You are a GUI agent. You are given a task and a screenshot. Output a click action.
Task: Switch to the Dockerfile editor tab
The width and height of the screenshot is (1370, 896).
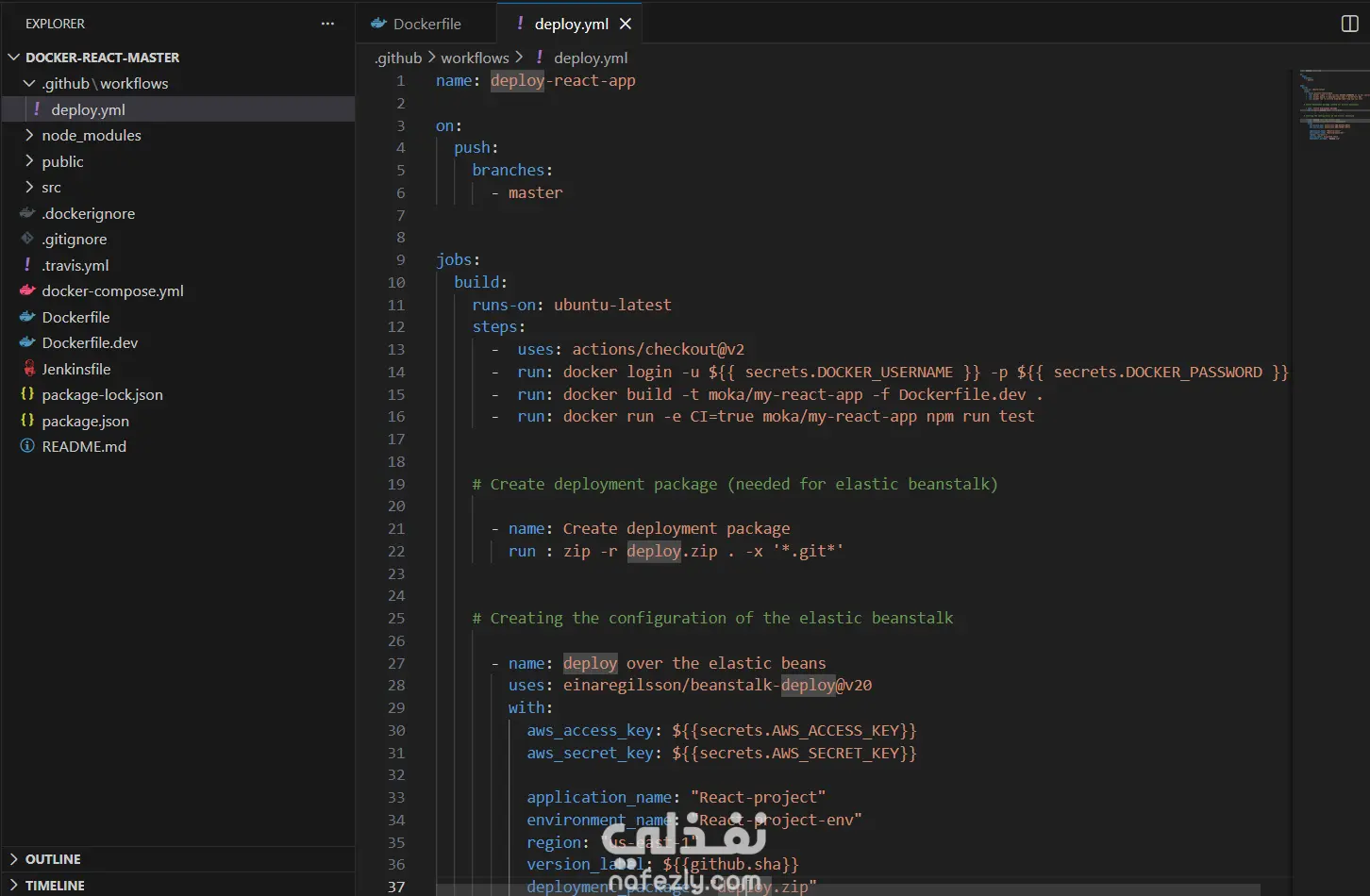426,24
